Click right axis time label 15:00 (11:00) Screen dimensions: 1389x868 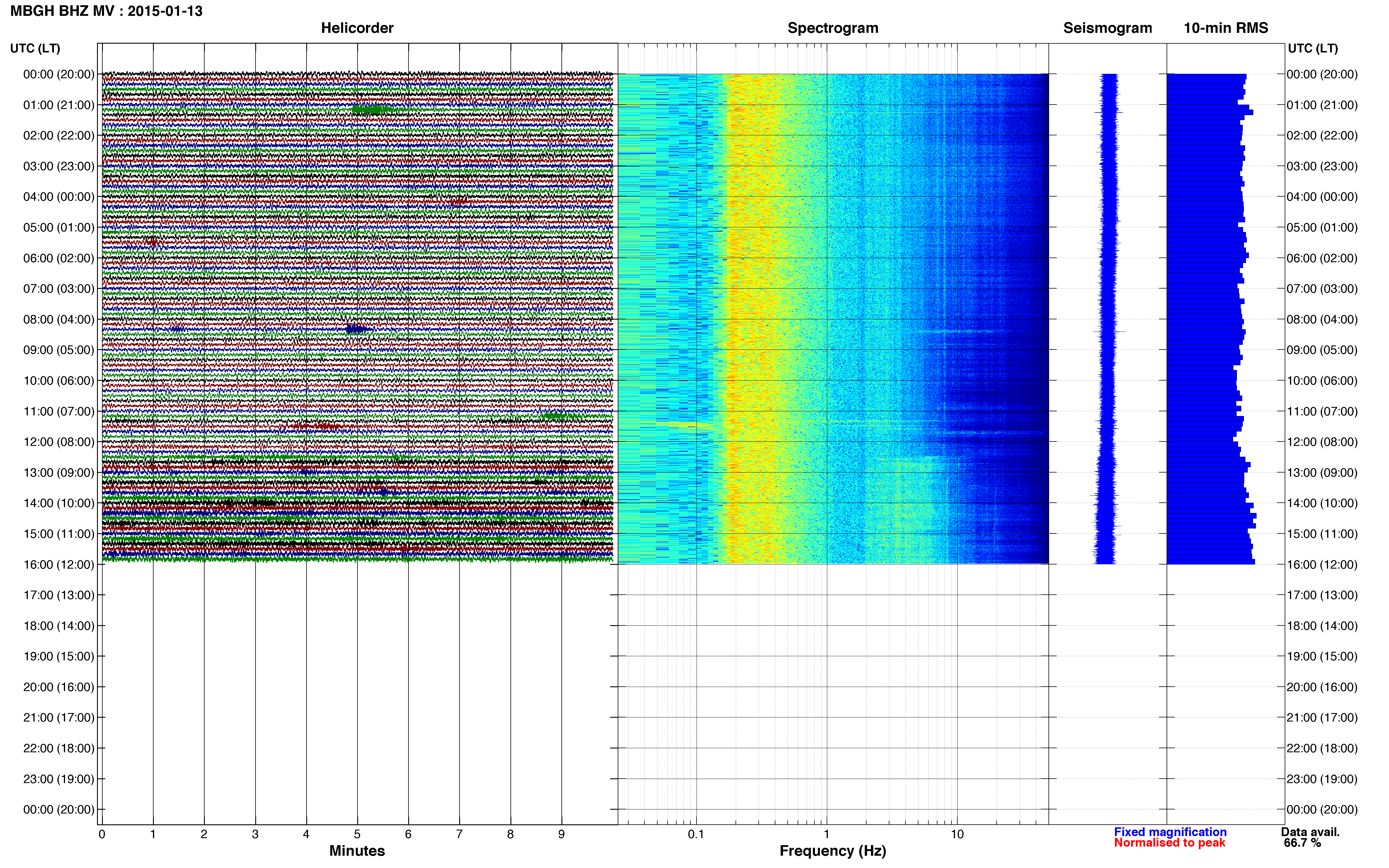pyautogui.click(x=1322, y=534)
